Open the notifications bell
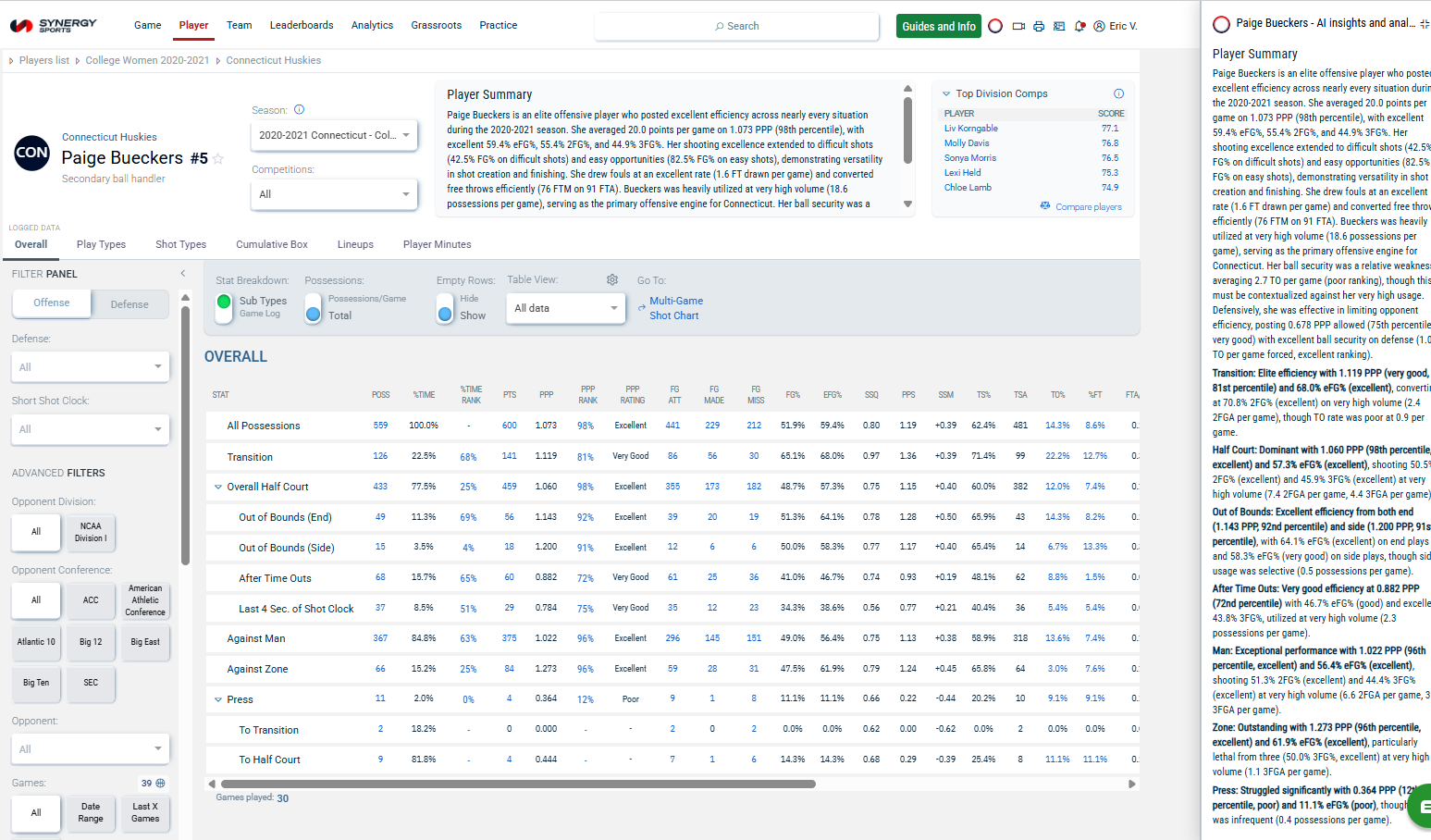The width and height of the screenshot is (1431, 840). (x=1079, y=26)
